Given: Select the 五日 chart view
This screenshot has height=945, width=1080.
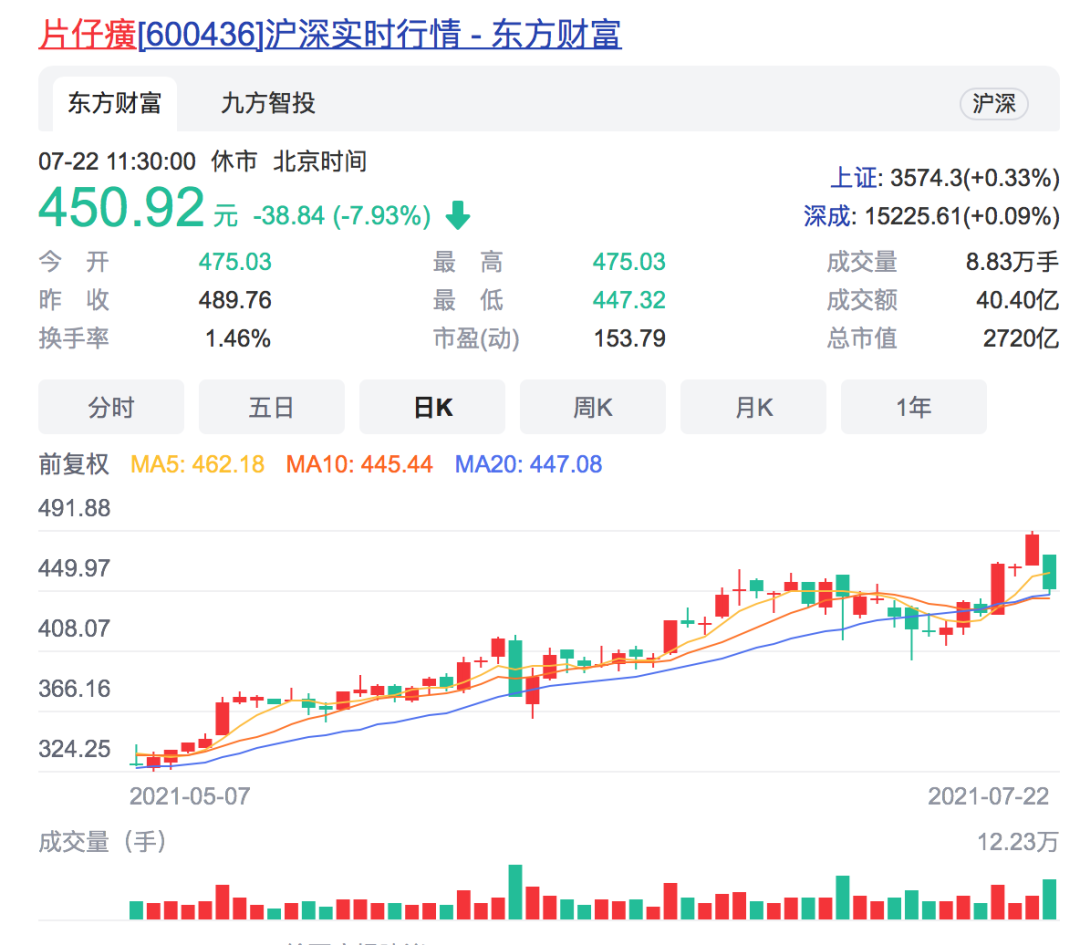Looking at the screenshot, I should [x=271, y=407].
